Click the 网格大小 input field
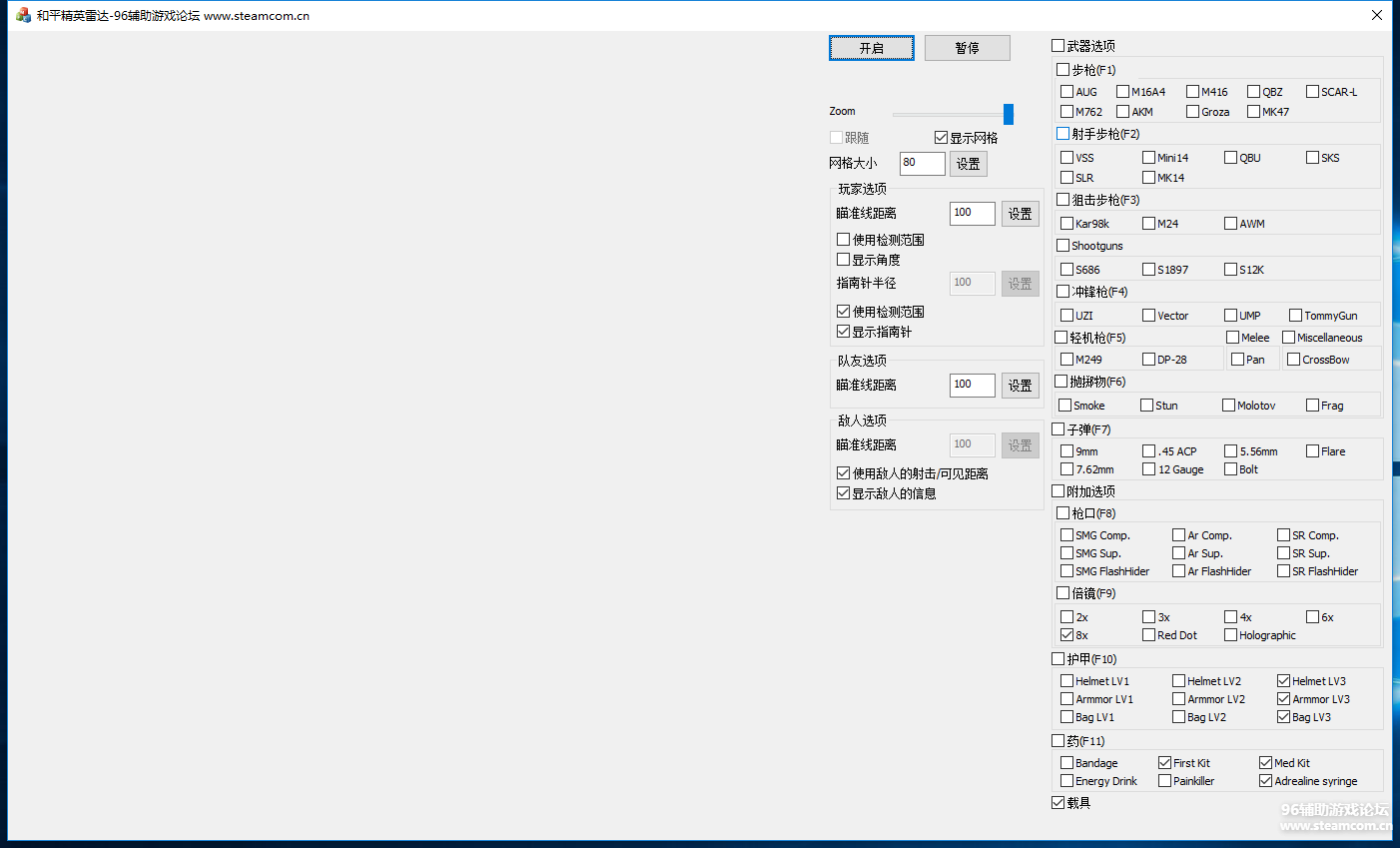 922,163
